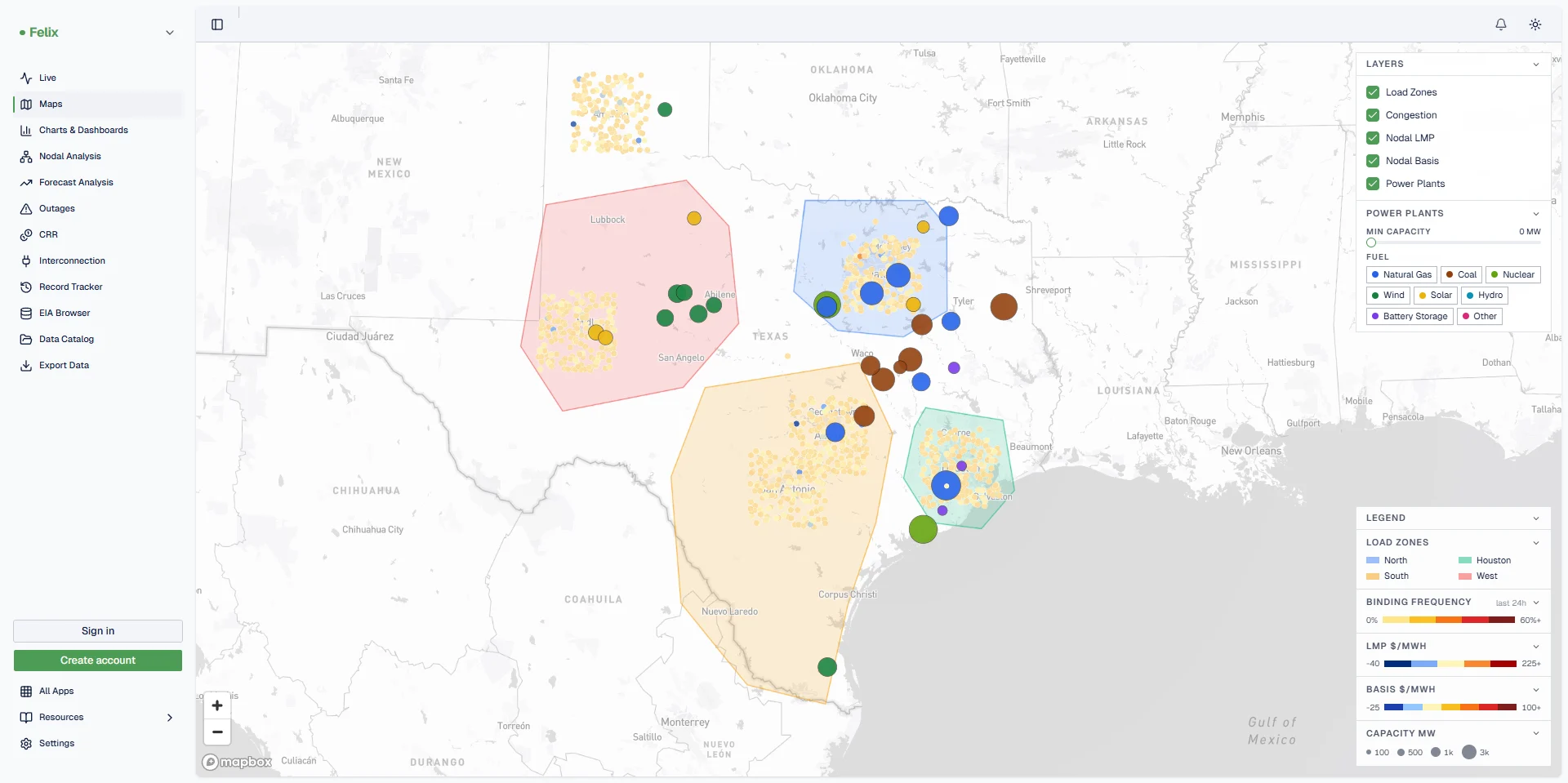
Task: Disable the Congestion layer checkbox
Action: point(1373,115)
